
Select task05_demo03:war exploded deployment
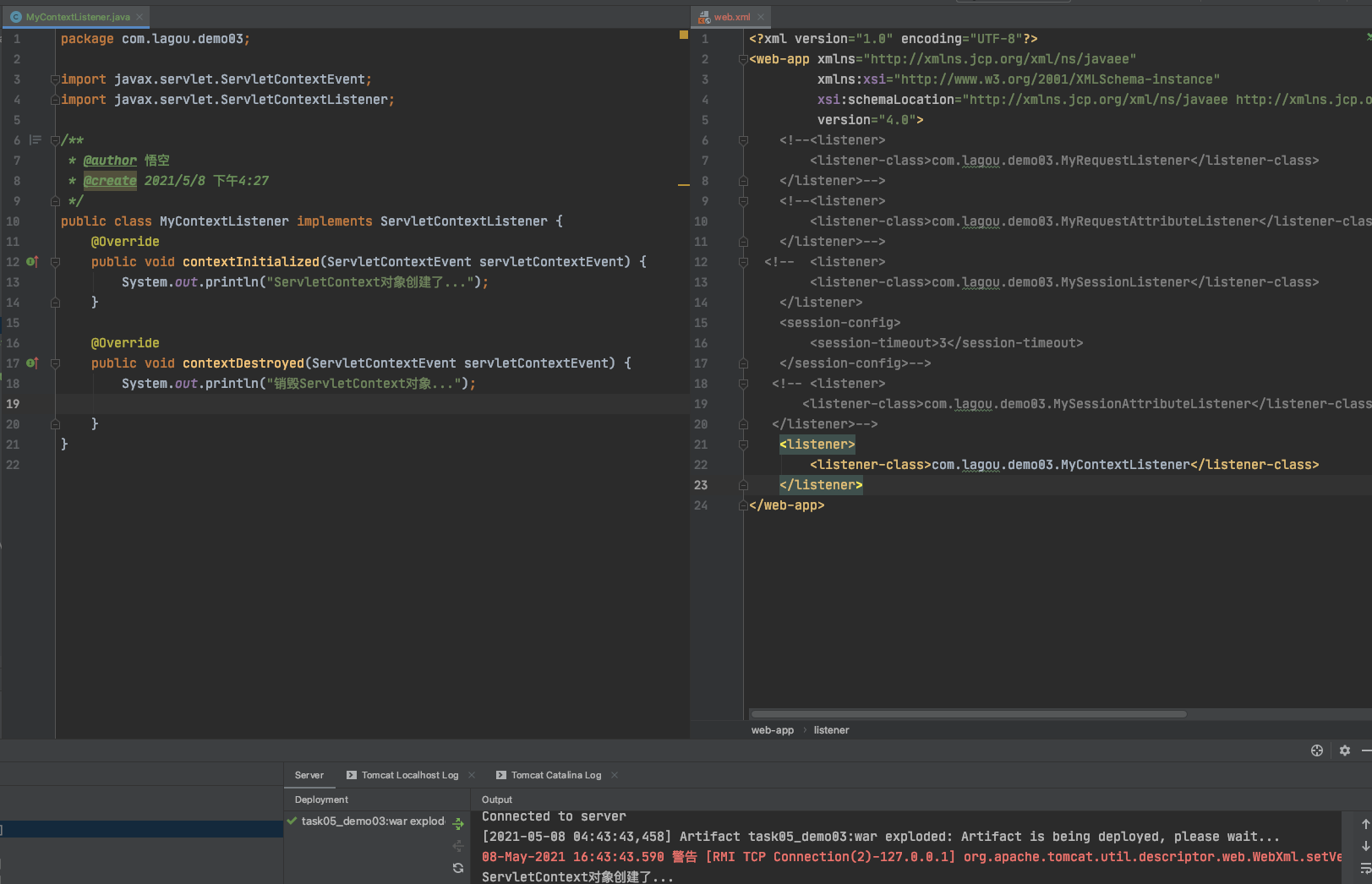click(x=366, y=821)
